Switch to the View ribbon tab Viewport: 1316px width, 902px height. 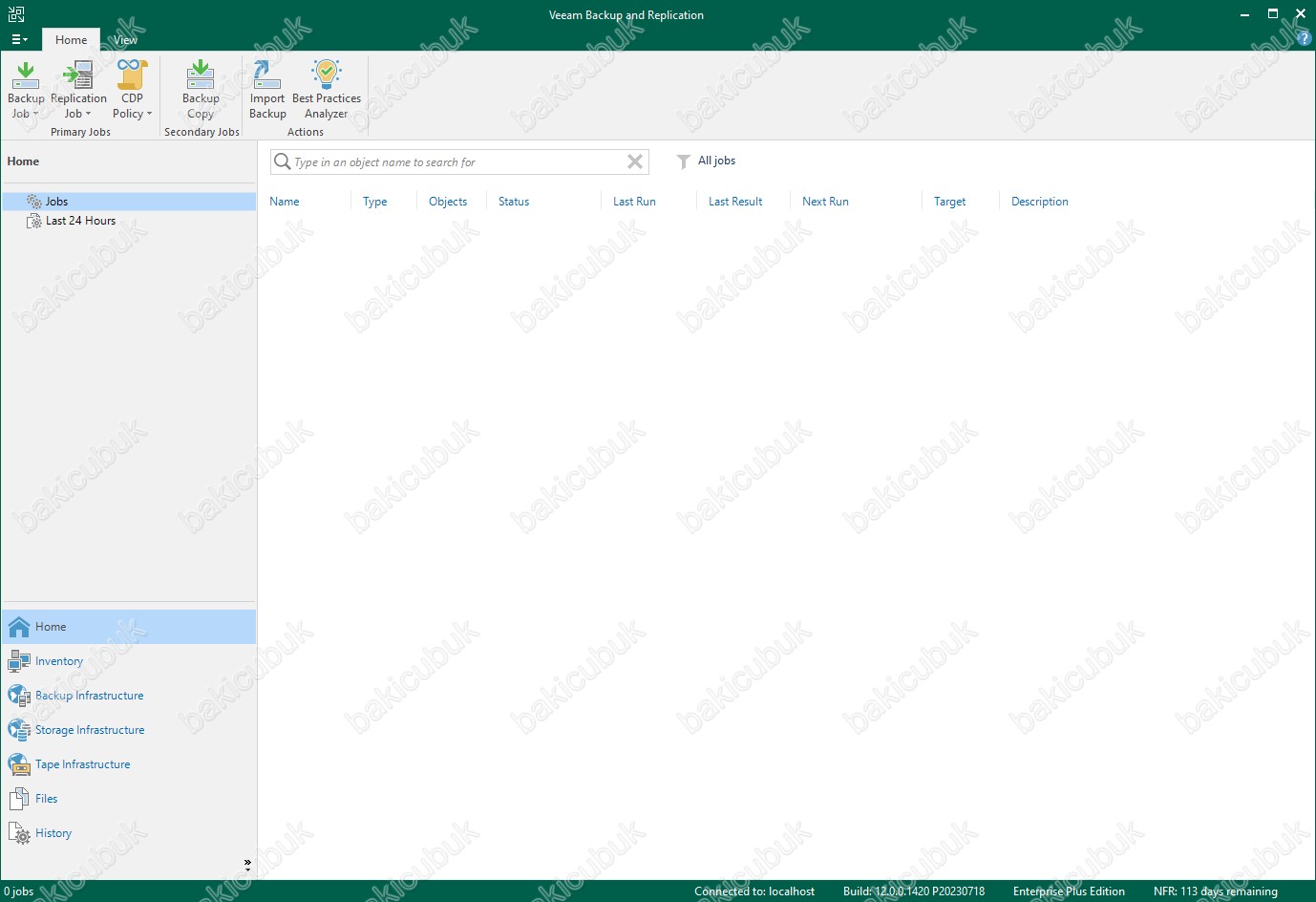(125, 40)
